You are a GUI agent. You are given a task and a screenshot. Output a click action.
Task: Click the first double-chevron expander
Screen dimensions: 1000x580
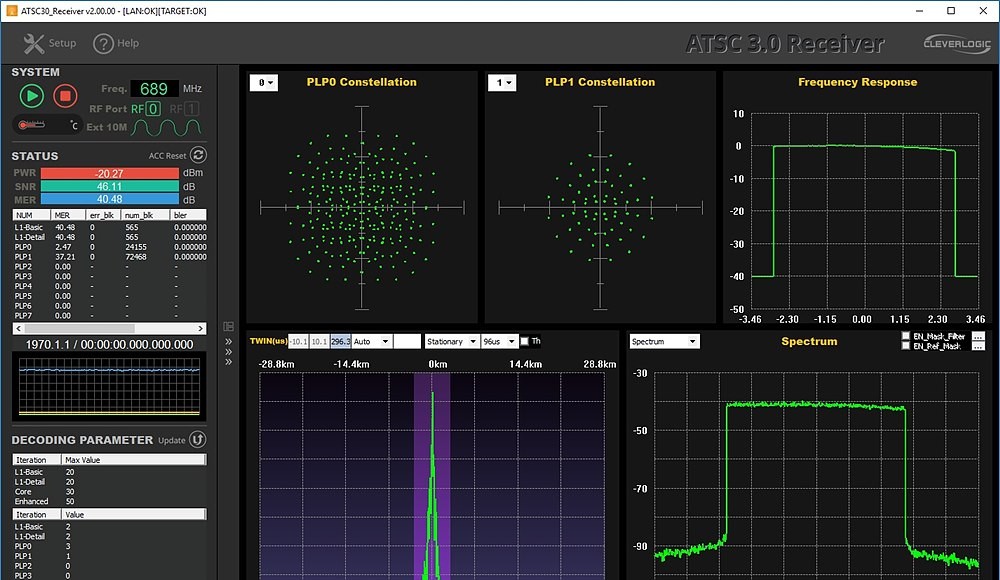pyautogui.click(x=228, y=342)
